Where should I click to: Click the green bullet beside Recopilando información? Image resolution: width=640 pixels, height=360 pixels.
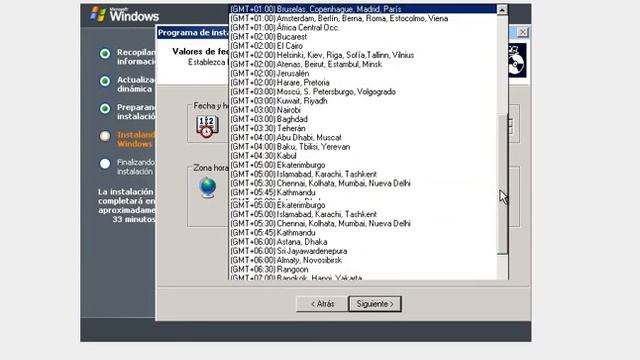click(105, 53)
